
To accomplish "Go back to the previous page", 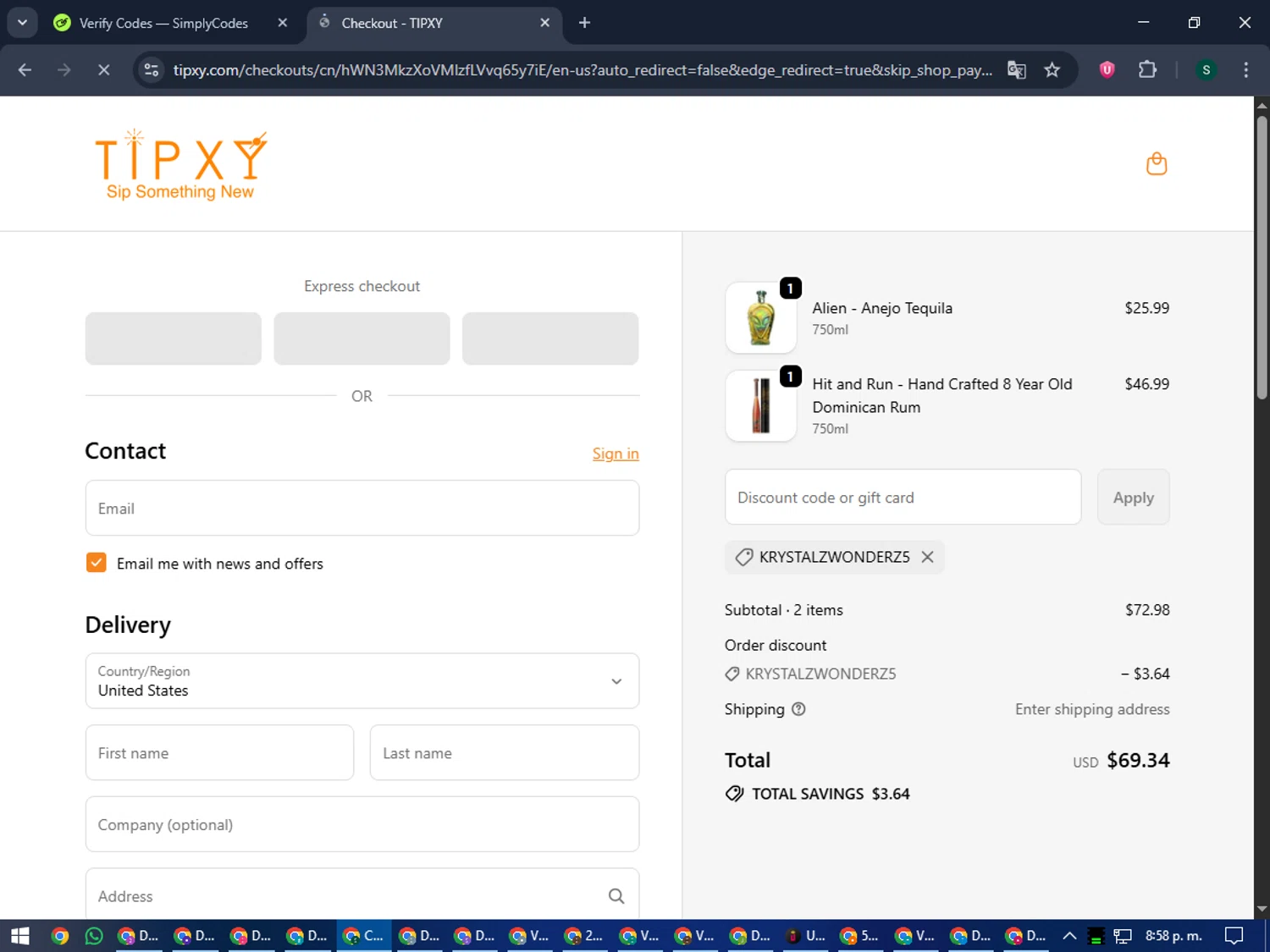I will [x=25, y=69].
